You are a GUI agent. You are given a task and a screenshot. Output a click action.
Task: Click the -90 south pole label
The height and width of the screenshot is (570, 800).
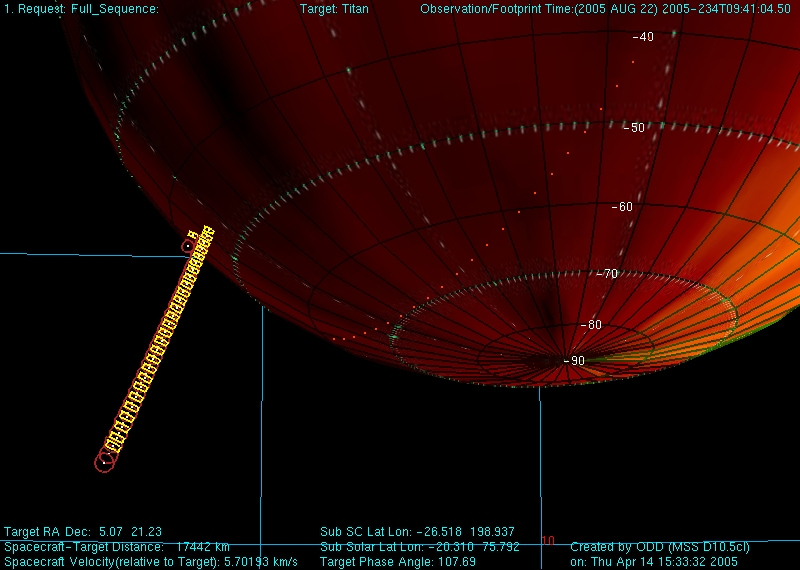574,361
